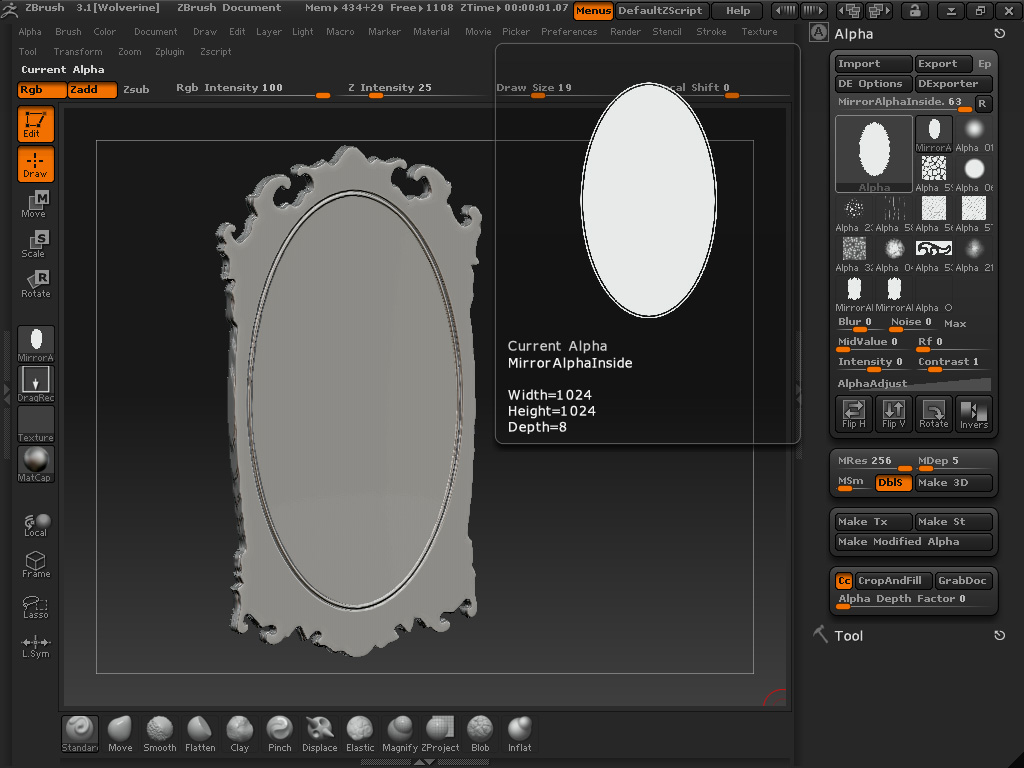Click Make Modified Alpha button
Screen dimensions: 1024x768
coord(914,541)
